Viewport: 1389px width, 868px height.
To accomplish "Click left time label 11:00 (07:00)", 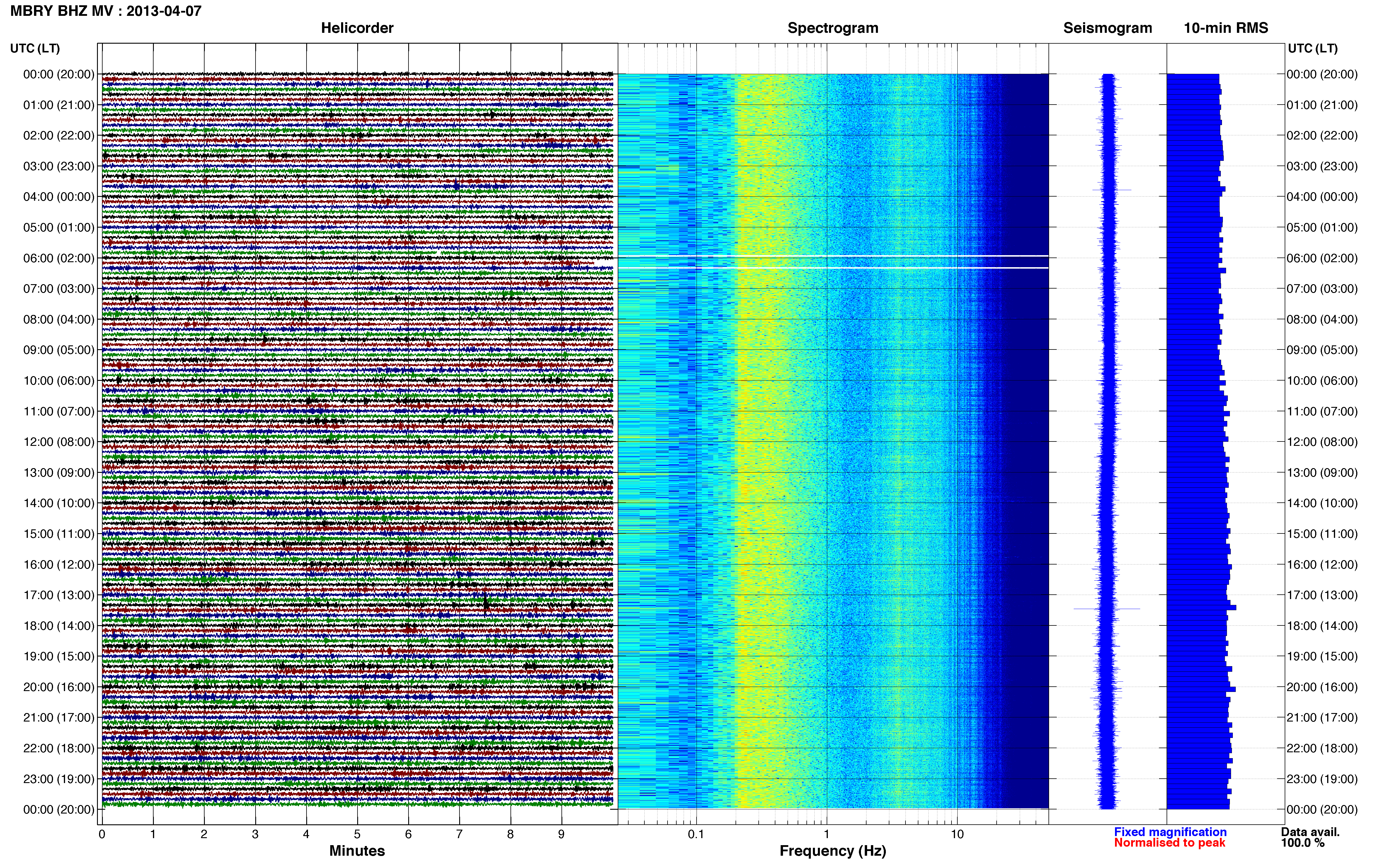I will tap(59, 412).
